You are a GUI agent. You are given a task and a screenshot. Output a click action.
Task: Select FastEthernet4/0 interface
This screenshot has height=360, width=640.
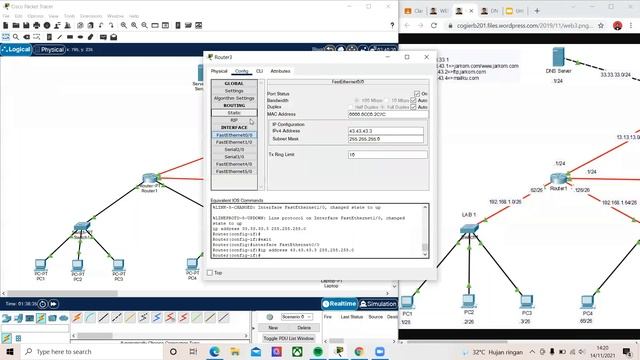(234, 164)
